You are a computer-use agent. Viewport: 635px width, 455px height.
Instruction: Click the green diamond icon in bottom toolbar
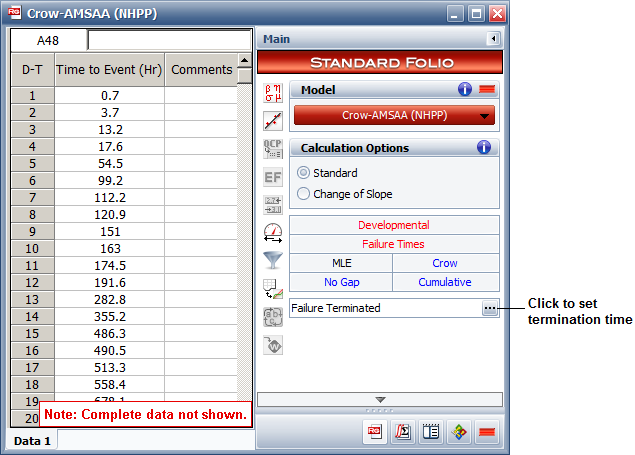coord(459,433)
